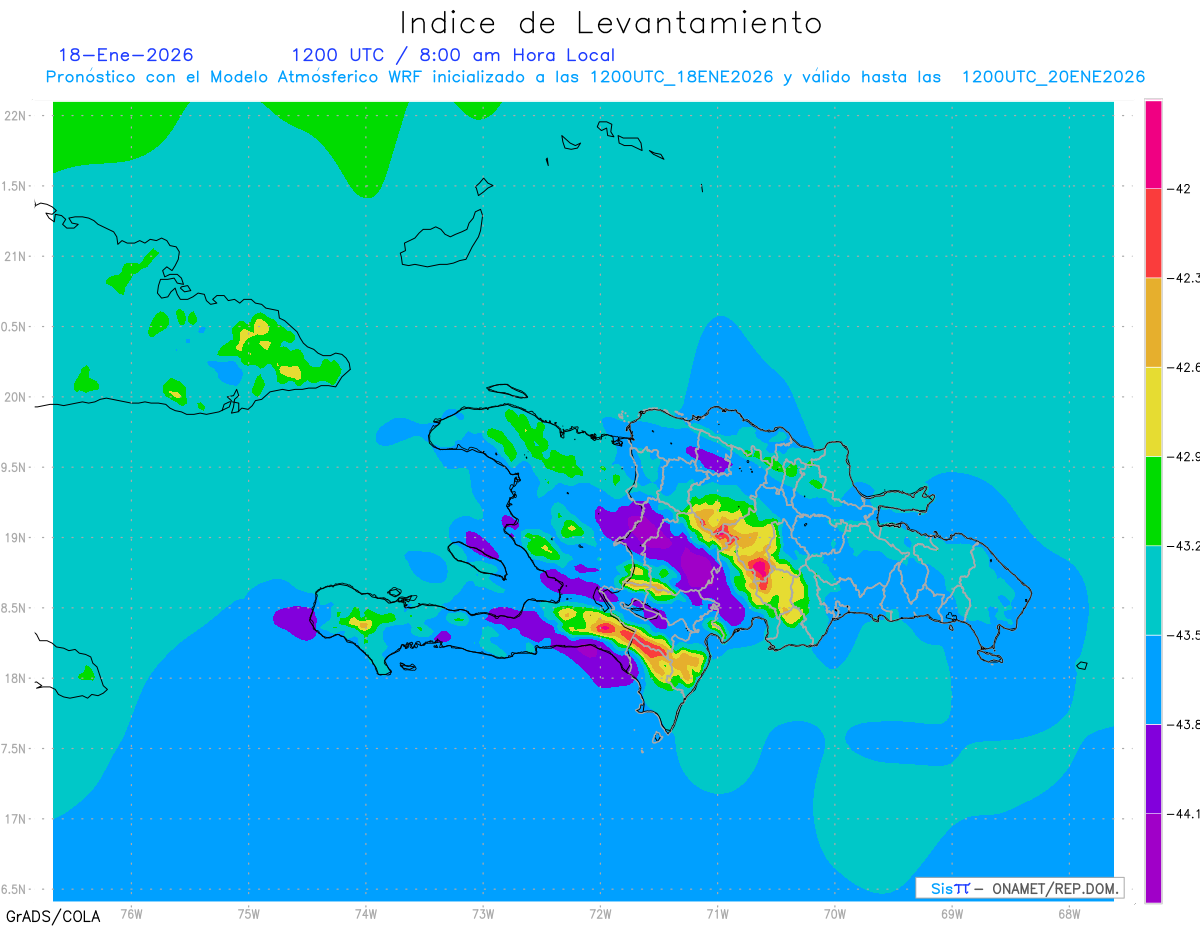Click the 'Indice de Levantamiento' title
The width and height of the screenshot is (1200, 927).
pyautogui.click(x=611, y=23)
